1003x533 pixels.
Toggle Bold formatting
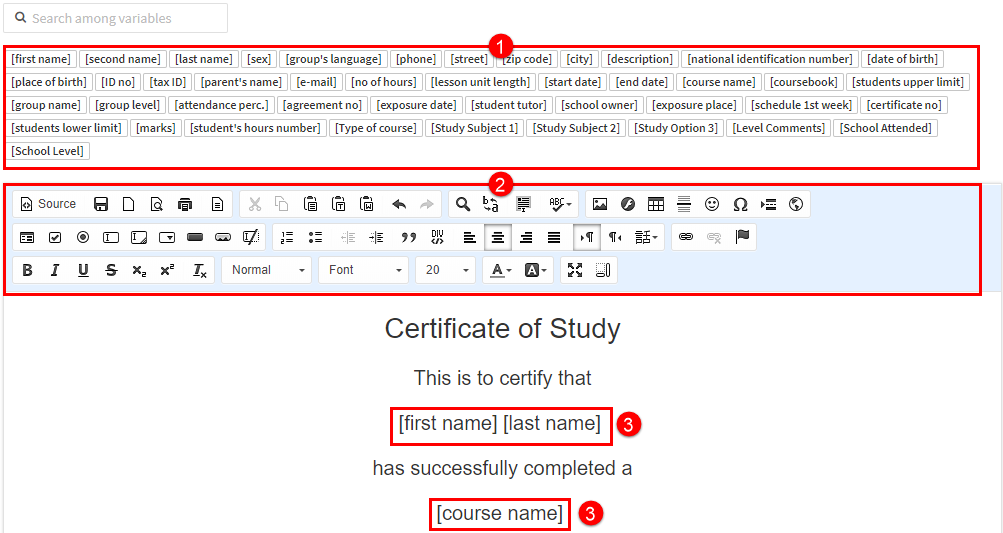coord(27,270)
